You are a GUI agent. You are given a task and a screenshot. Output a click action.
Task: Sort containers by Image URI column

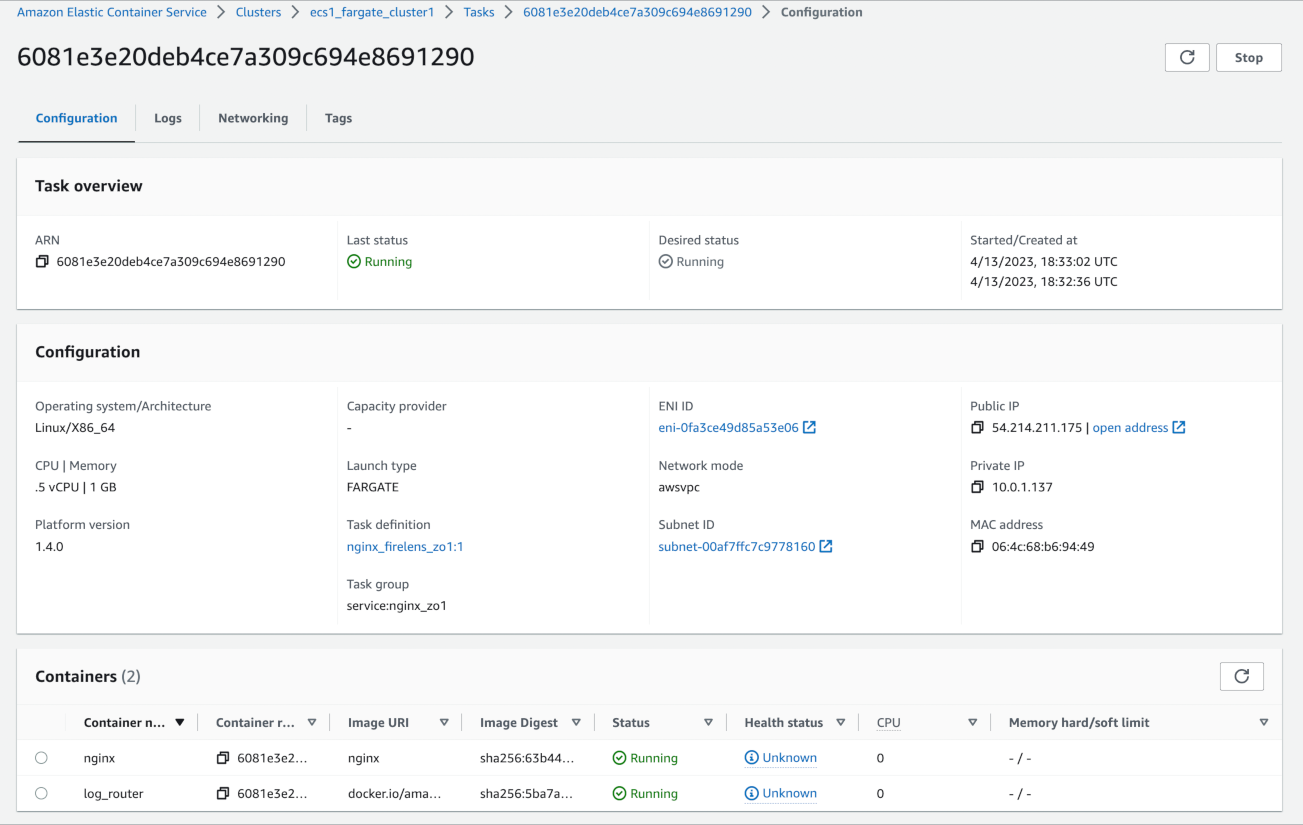coord(444,723)
